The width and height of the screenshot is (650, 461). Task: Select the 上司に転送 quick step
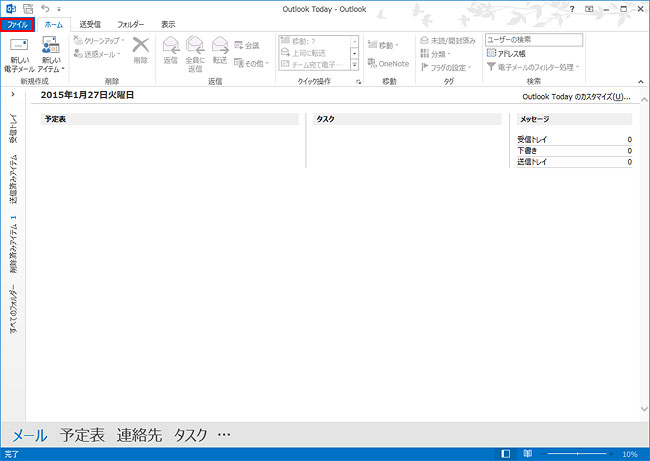coord(315,53)
